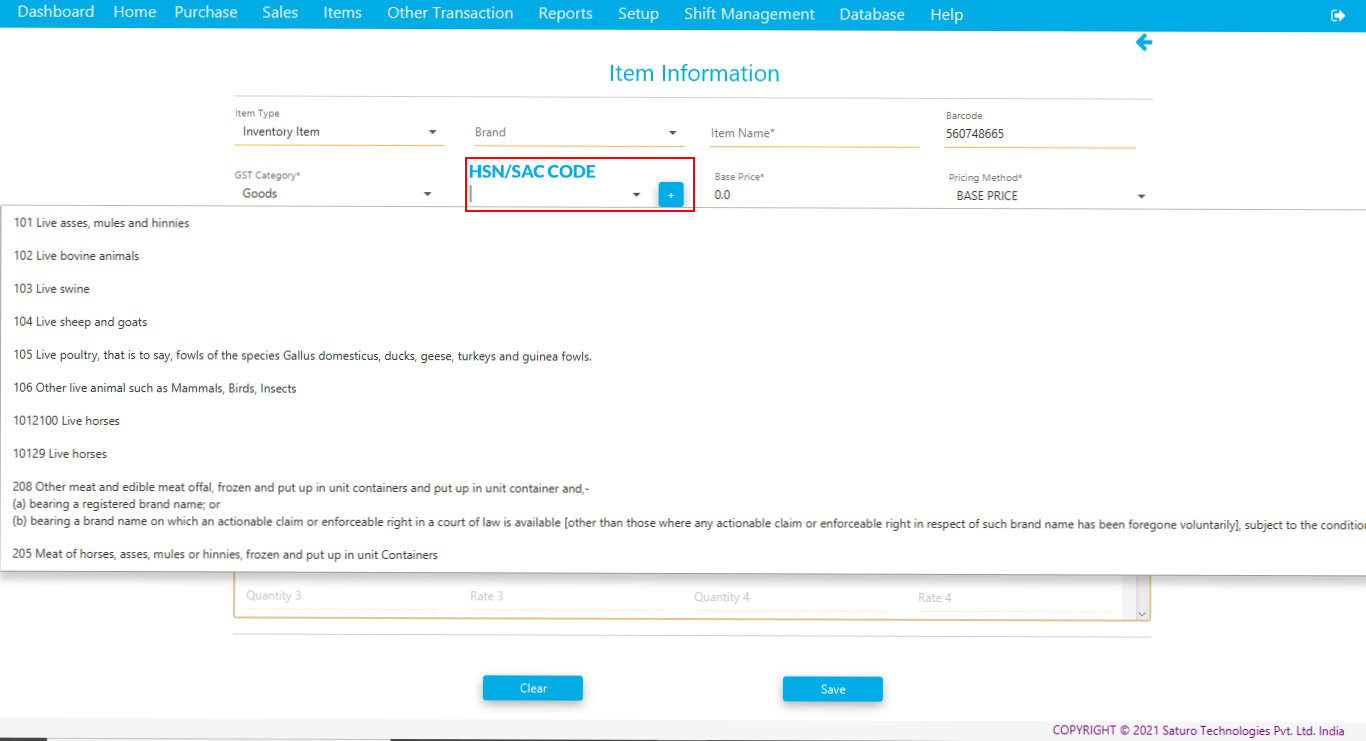Click the Save button
Viewport: 1366px width, 741px height.
coord(832,689)
